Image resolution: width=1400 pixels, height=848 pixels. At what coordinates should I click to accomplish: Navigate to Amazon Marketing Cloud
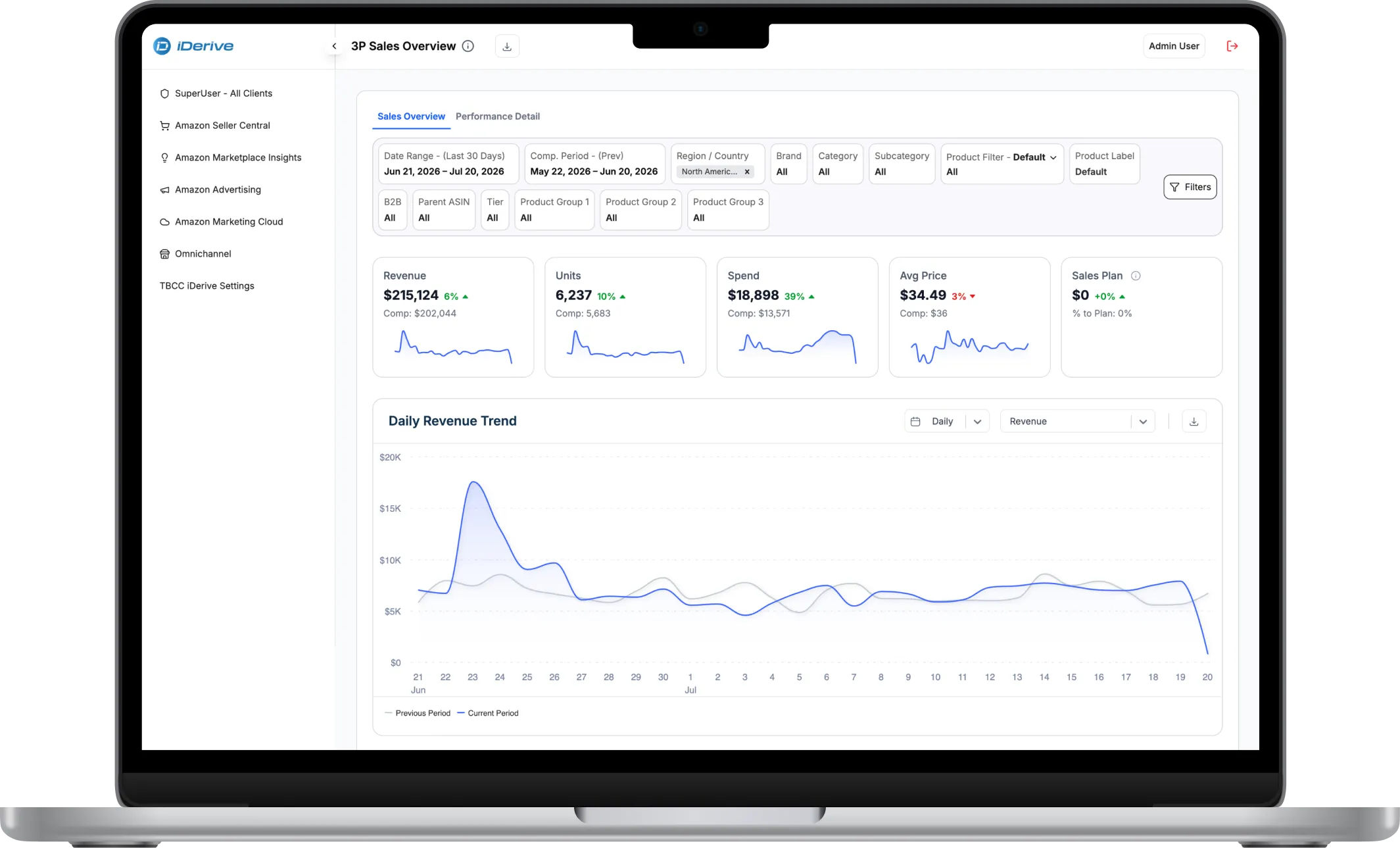(229, 222)
